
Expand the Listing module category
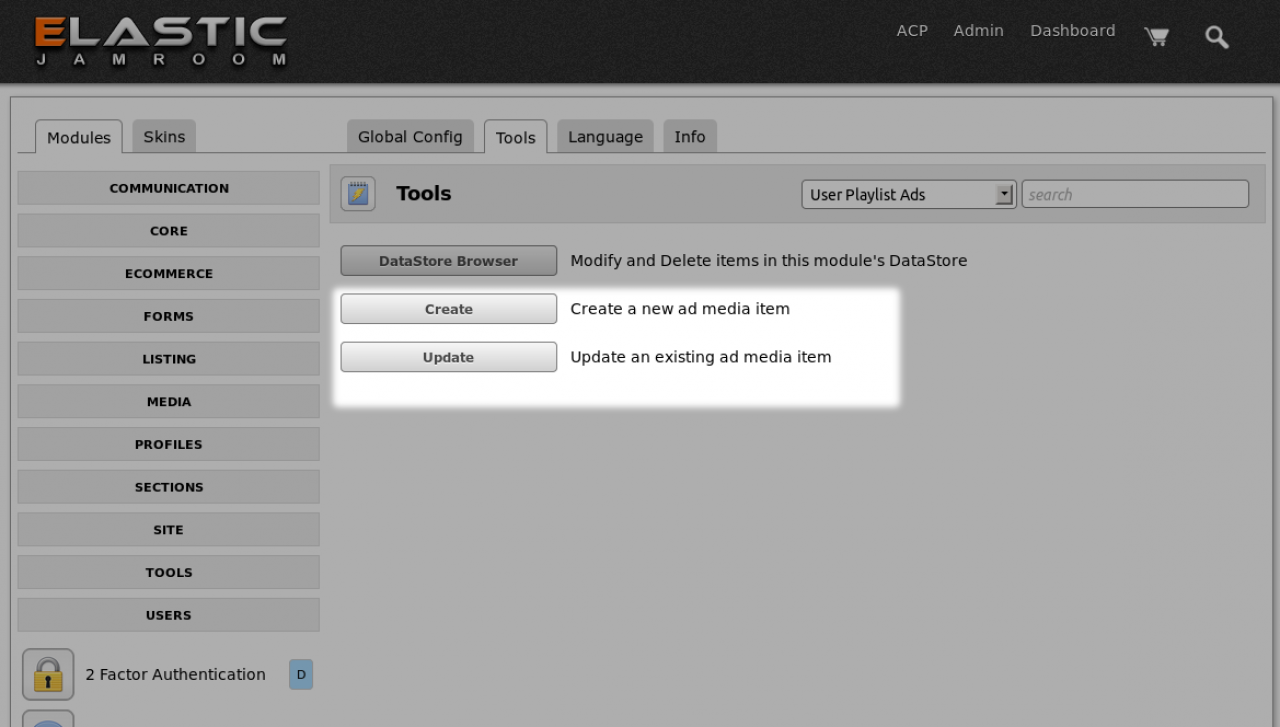169,359
